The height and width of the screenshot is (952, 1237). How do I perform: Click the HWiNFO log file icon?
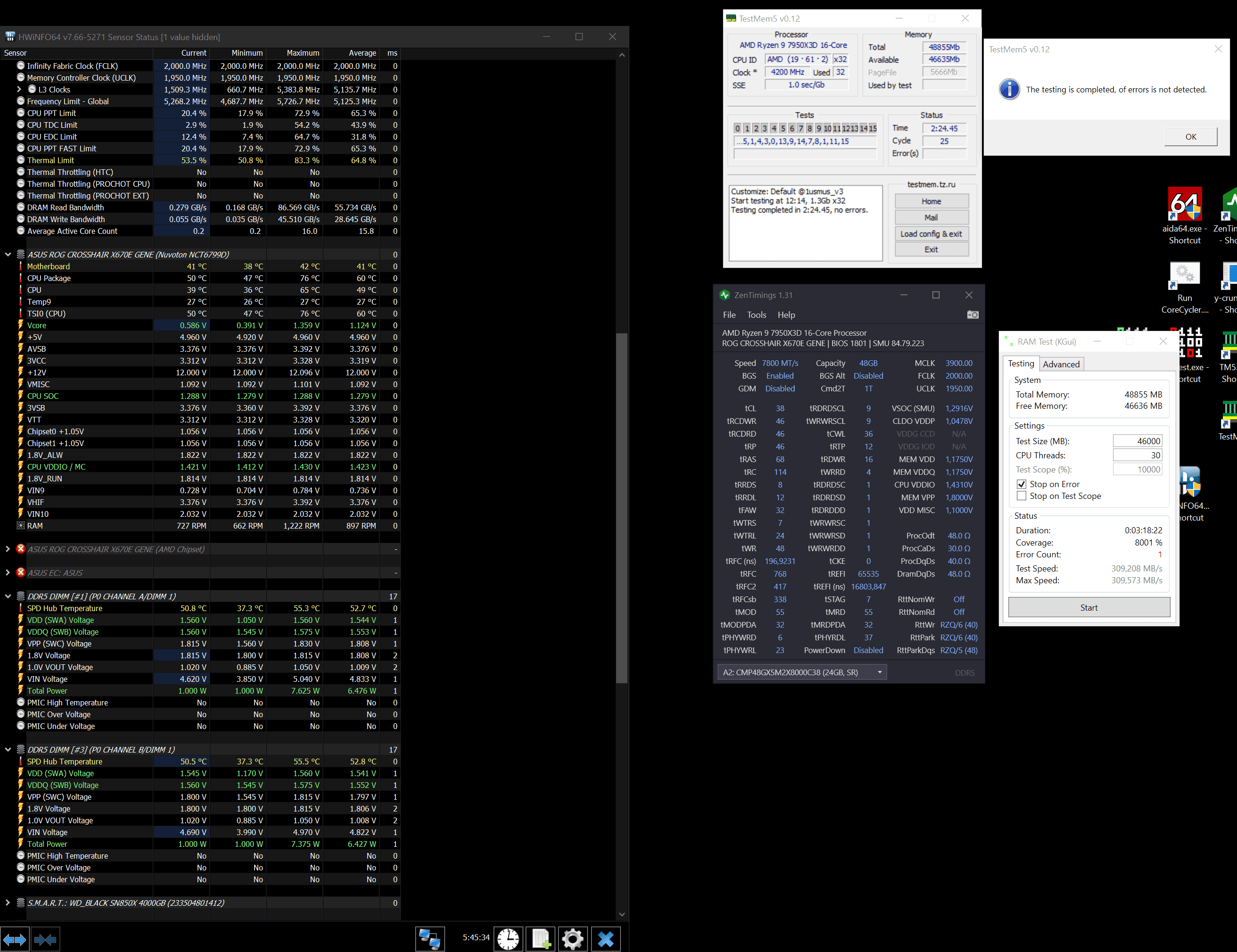[x=540, y=938]
